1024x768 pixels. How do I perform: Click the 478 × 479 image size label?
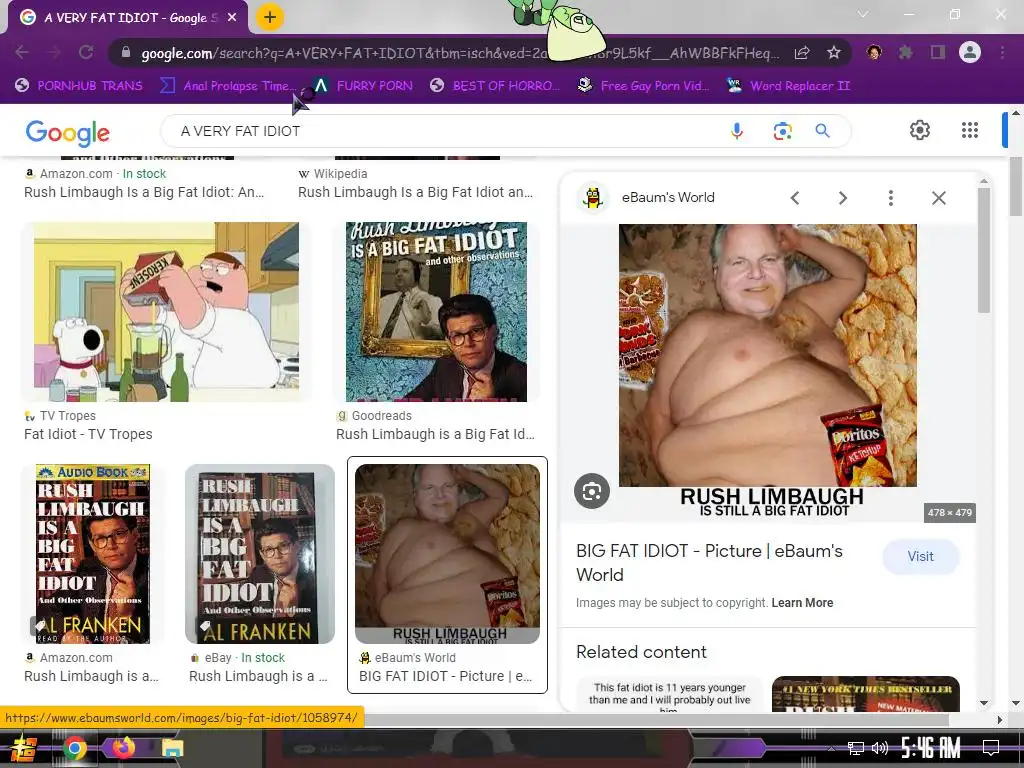(x=950, y=513)
